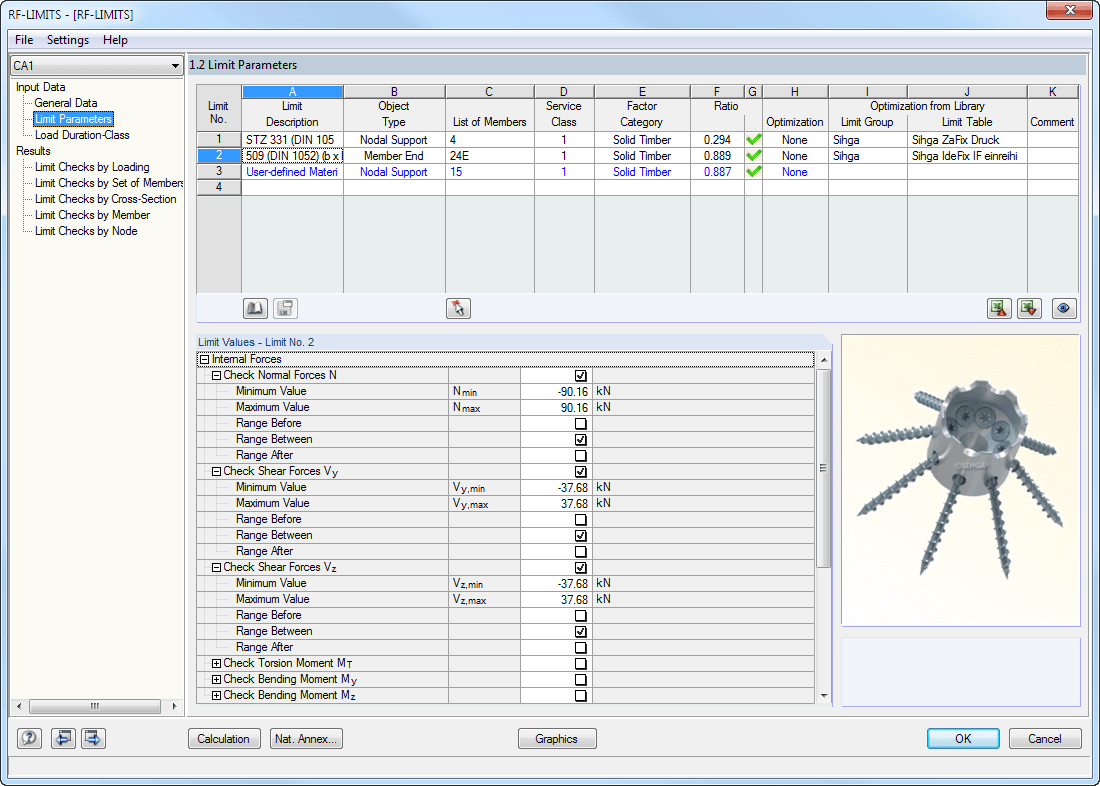Activate graphical member selection with the arrow icon

pos(458,308)
